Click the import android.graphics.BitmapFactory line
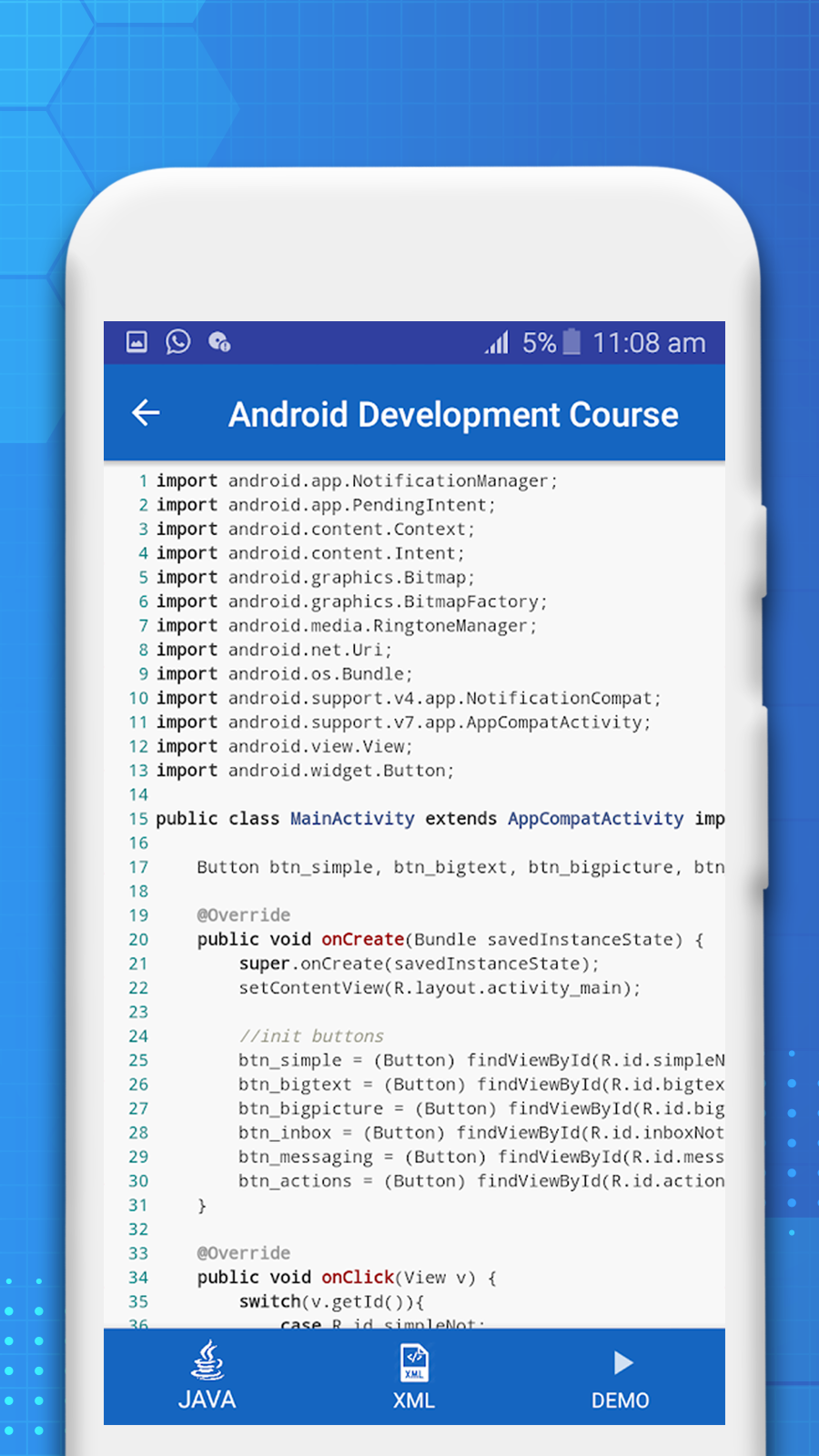 pyautogui.click(x=351, y=602)
